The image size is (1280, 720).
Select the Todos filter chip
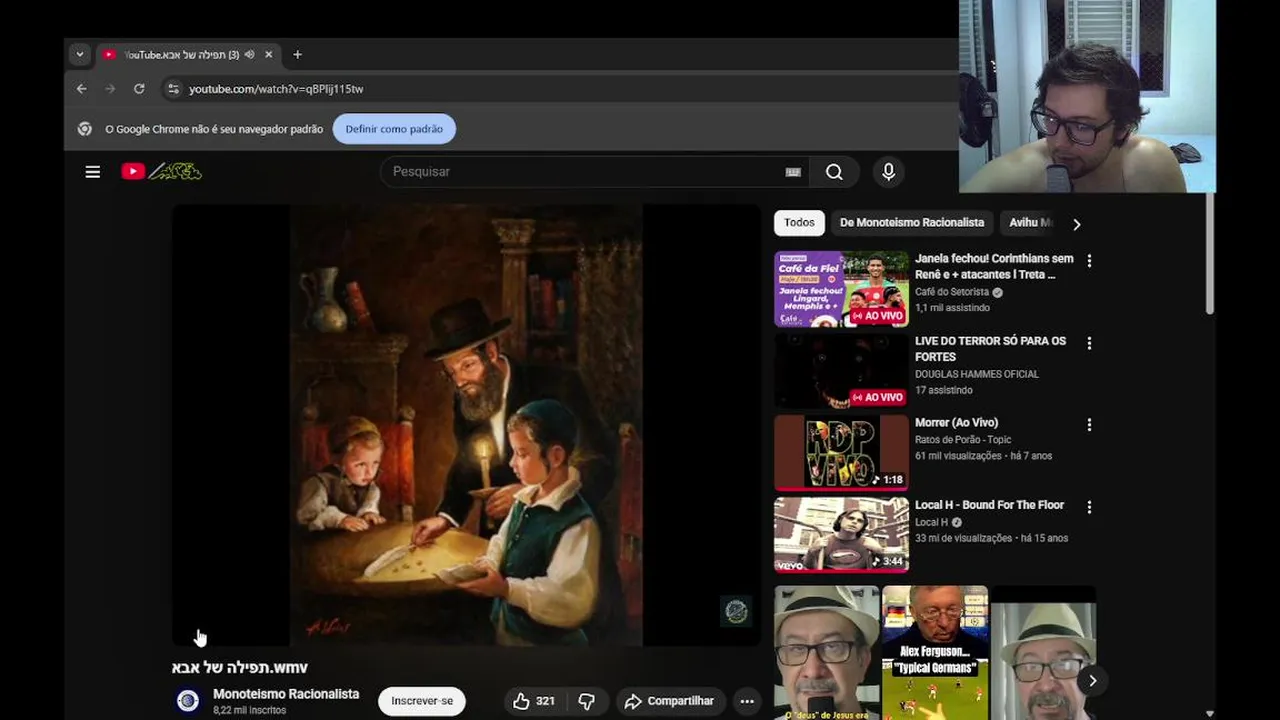(799, 223)
